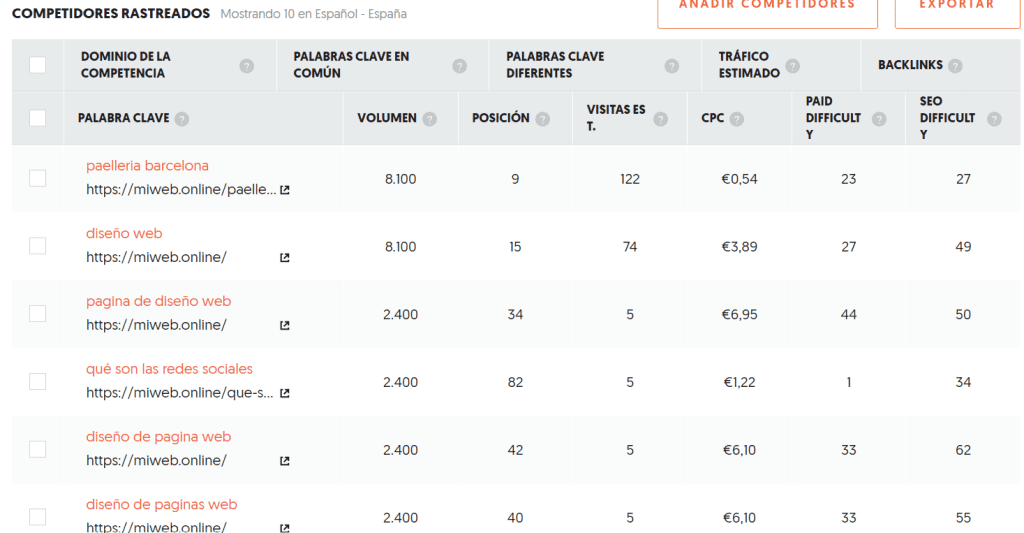Toggle select-all checkbox in Palabra clave header

point(37,118)
